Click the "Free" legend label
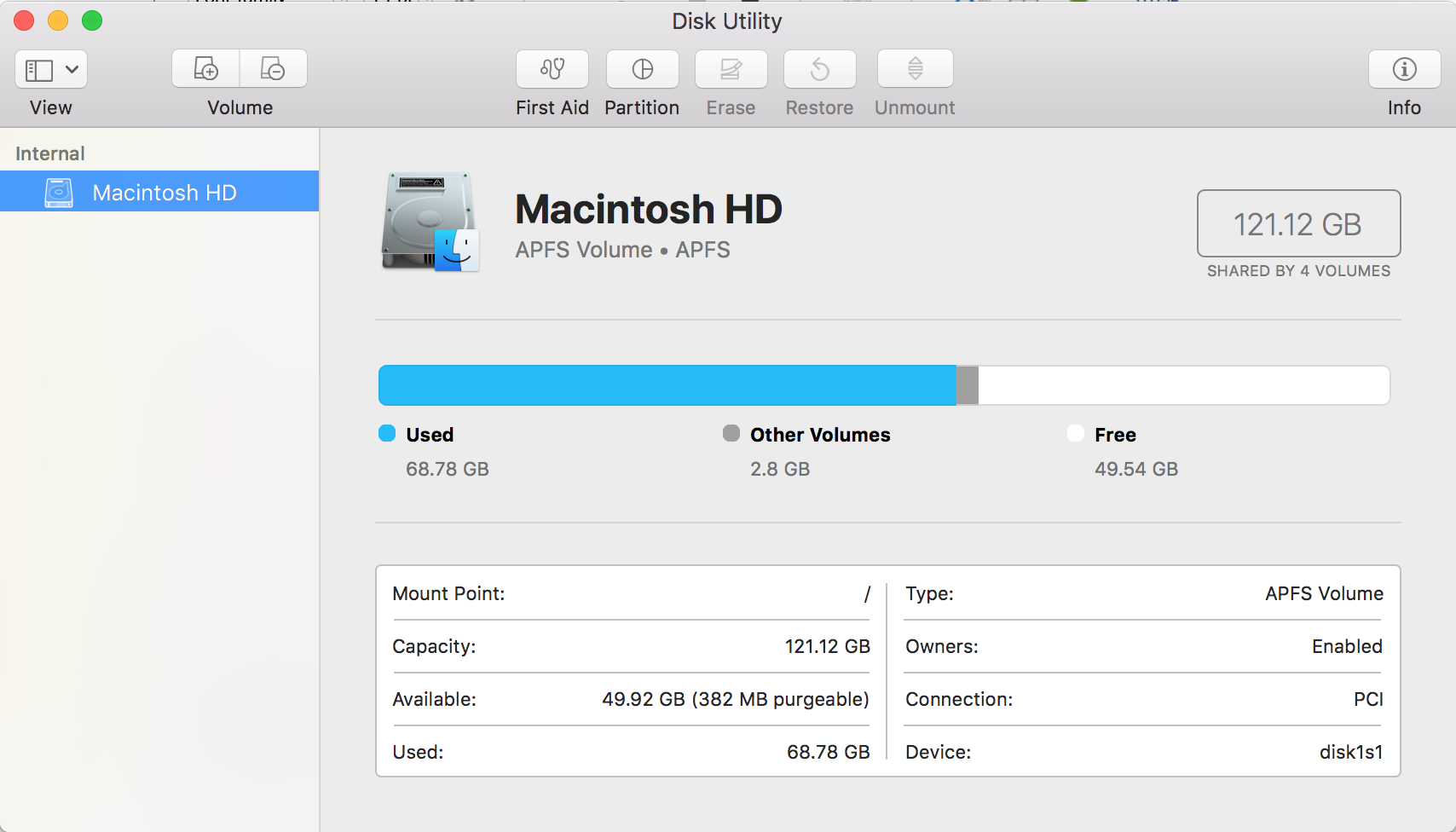 pos(1115,435)
